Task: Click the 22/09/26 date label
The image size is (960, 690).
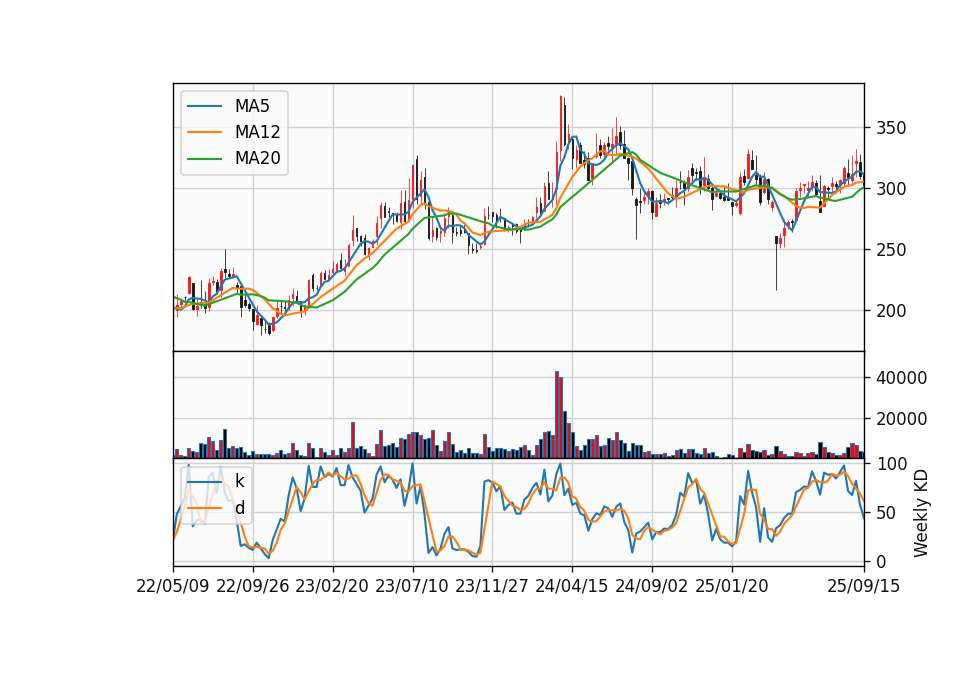Action: [253, 586]
